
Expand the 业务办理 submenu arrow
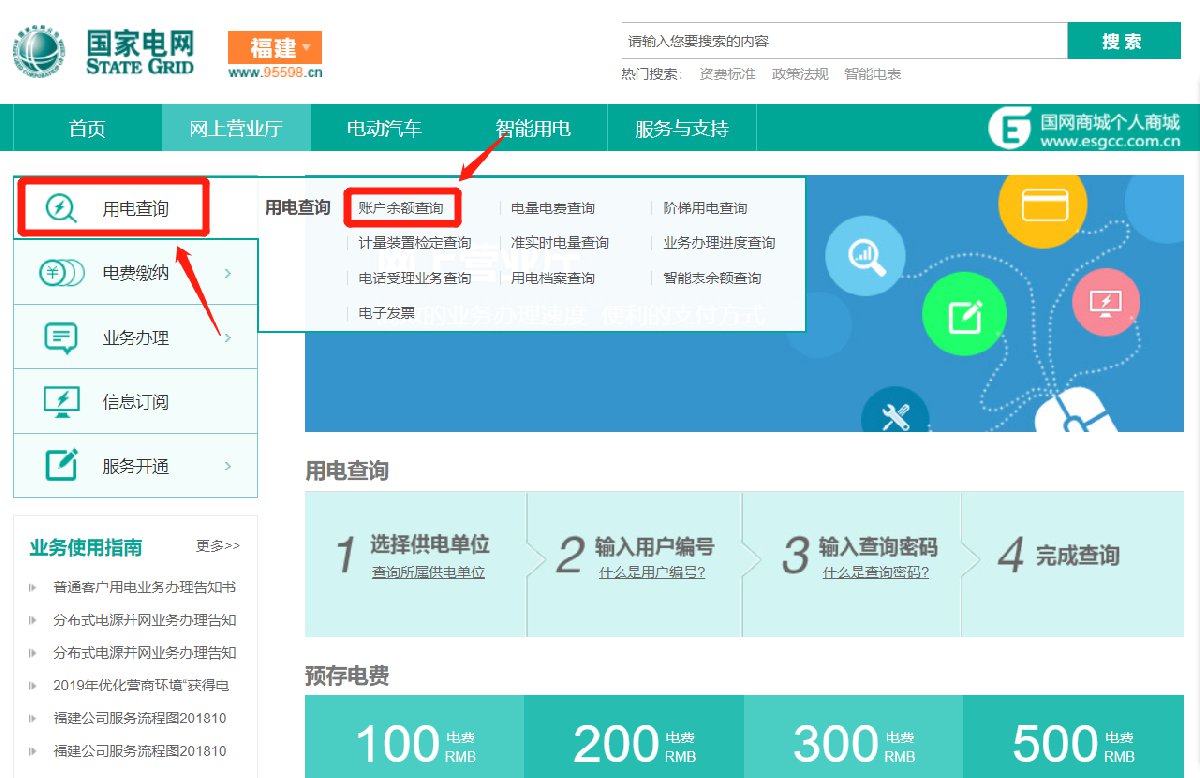[x=228, y=338]
